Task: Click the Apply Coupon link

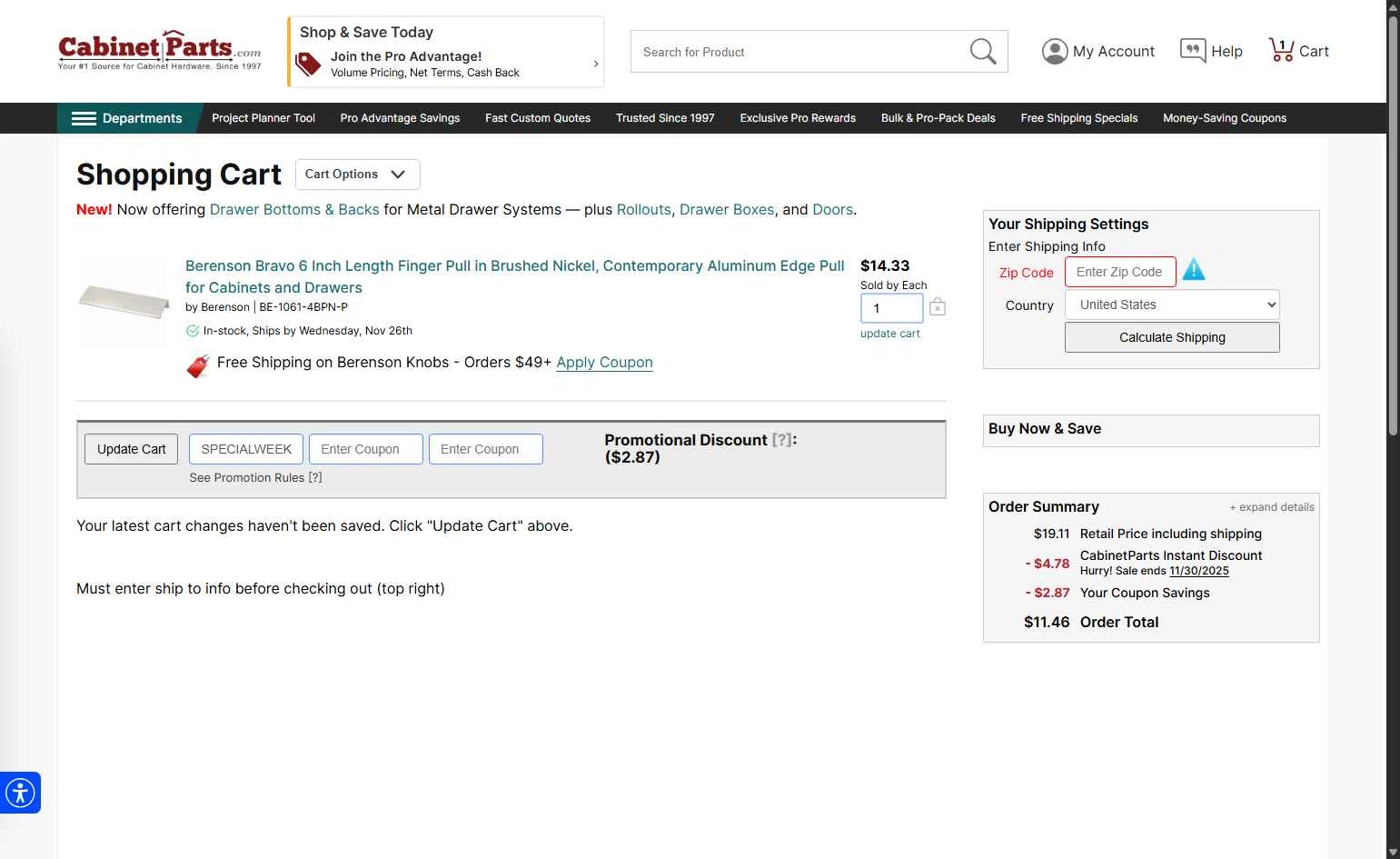Action: click(x=604, y=362)
